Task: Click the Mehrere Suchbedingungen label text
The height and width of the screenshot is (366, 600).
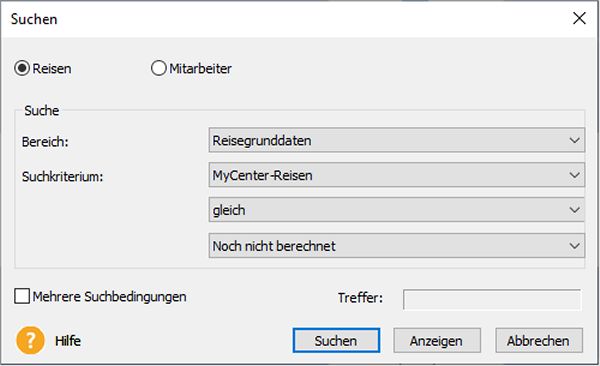Action: (109, 297)
